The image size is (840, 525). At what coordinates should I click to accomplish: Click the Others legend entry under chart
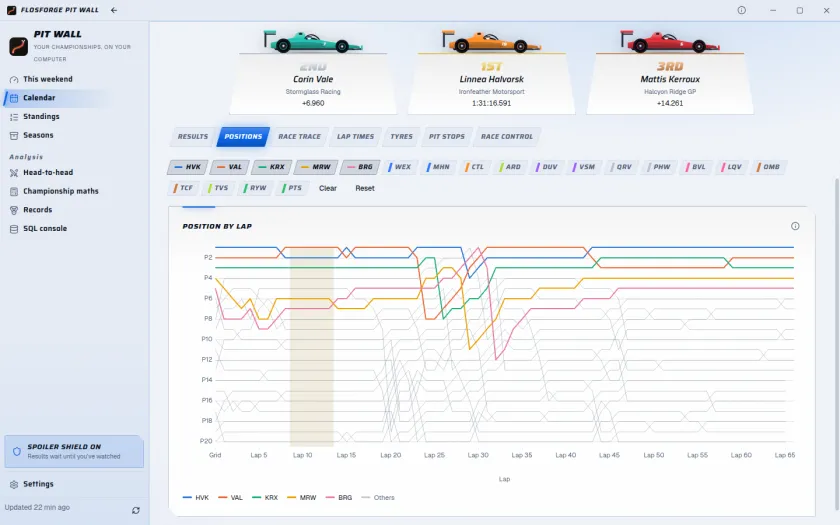click(378, 498)
